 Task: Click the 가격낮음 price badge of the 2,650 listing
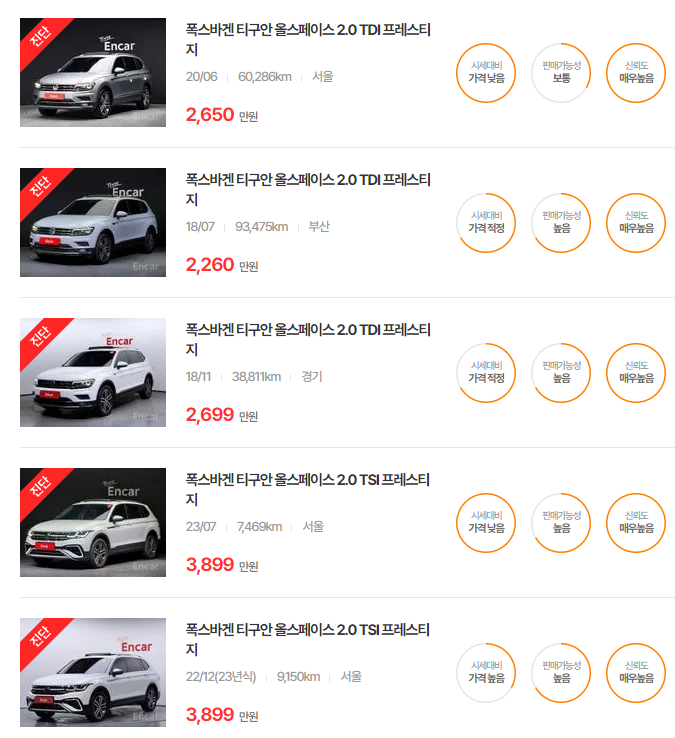point(486,73)
